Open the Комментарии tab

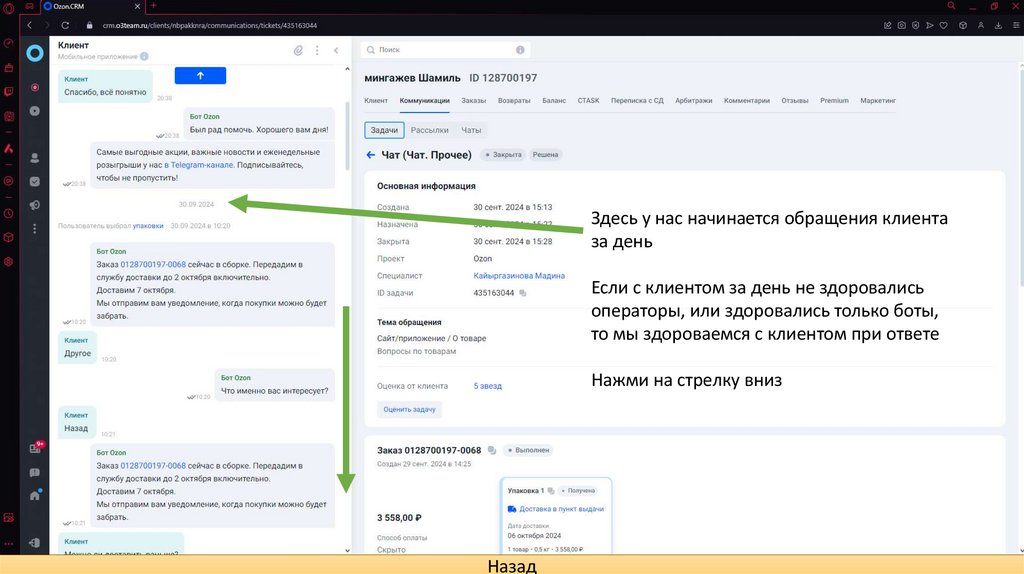pos(746,101)
